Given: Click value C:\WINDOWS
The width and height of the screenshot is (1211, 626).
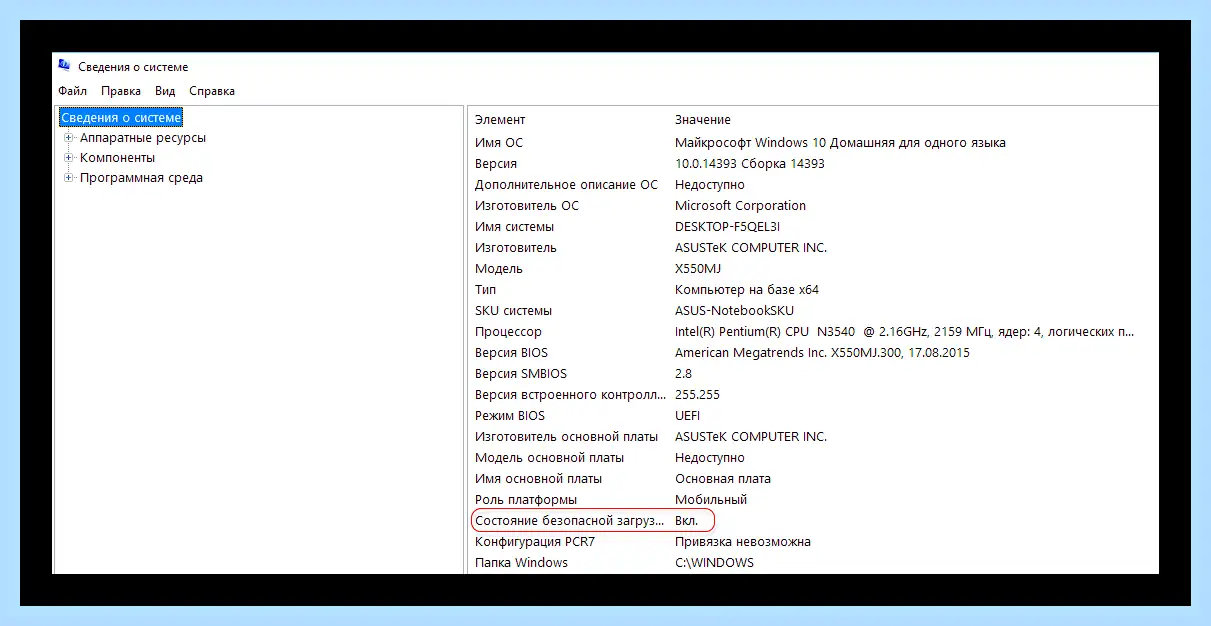Looking at the screenshot, I should pos(714,563).
